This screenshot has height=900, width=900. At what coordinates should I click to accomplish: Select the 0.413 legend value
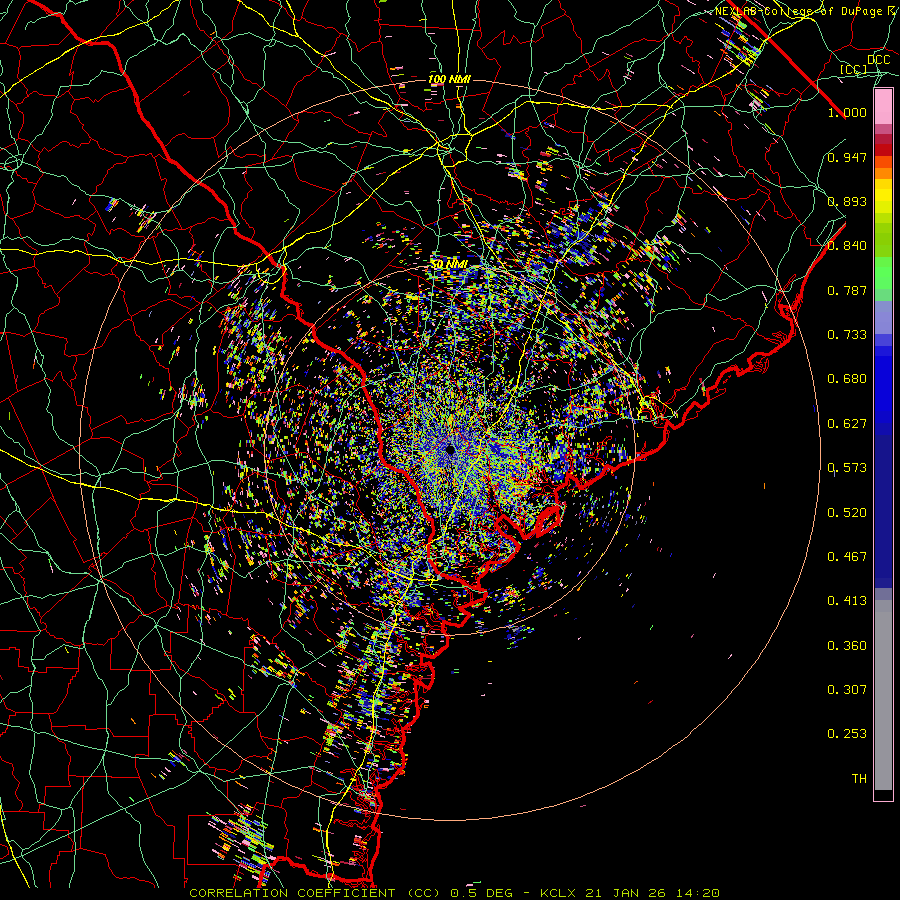point(847,601)
